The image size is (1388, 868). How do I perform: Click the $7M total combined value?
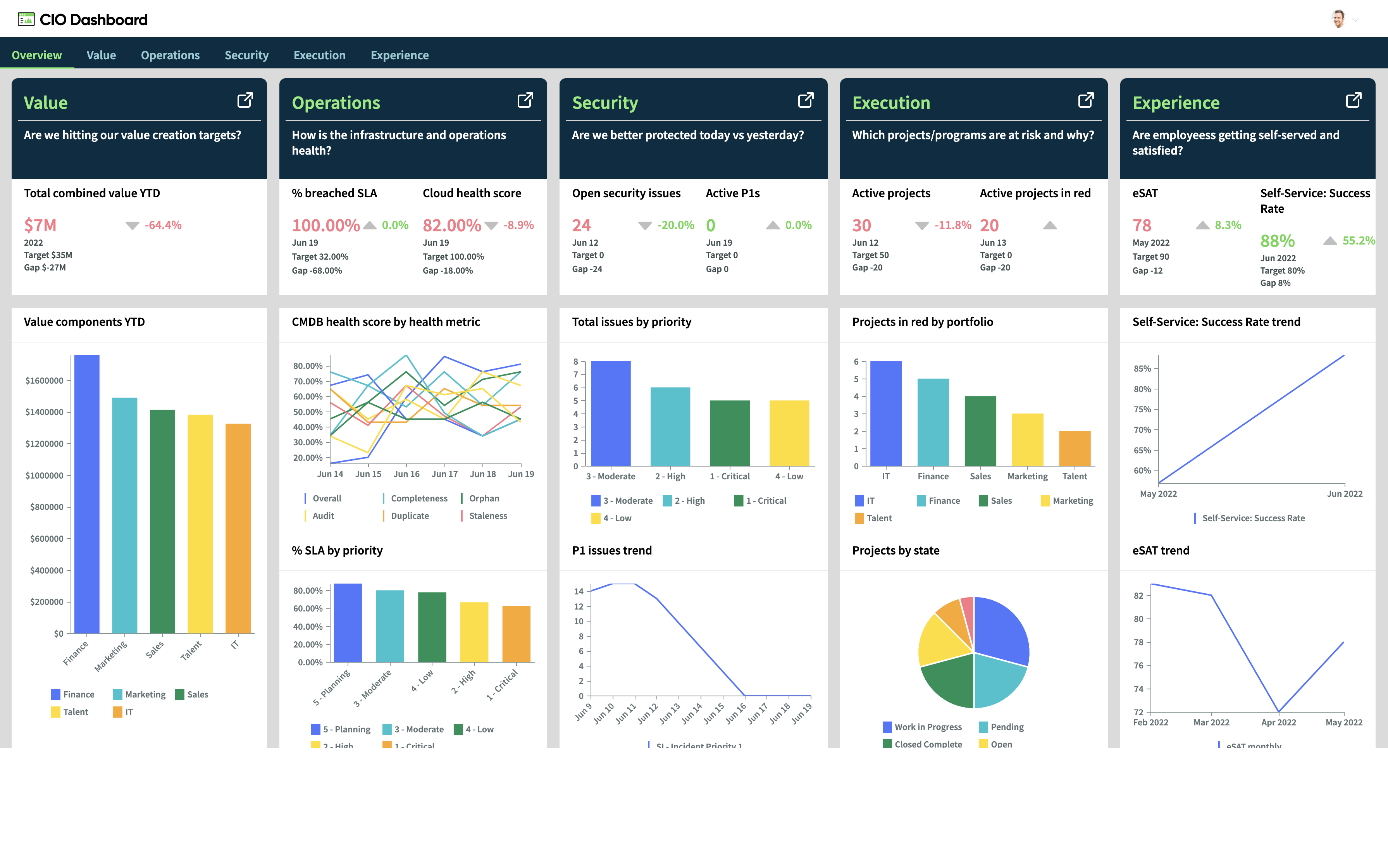click(x=40, y=225)
